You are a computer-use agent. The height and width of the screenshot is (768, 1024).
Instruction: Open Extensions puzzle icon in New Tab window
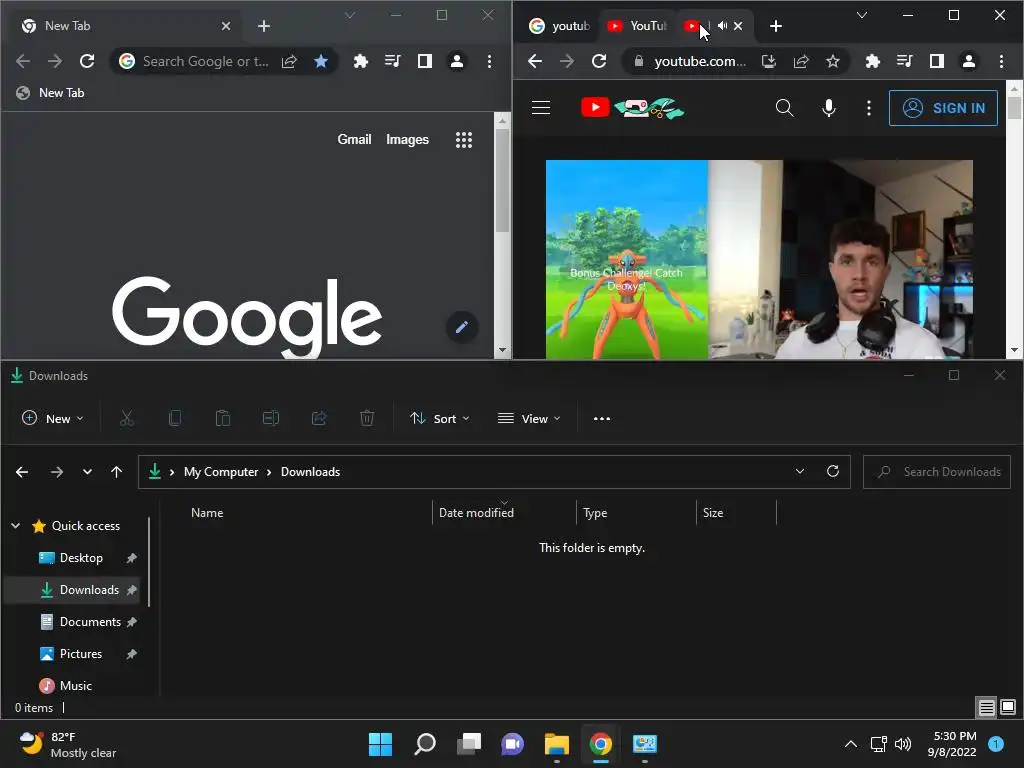coord(360,61)
